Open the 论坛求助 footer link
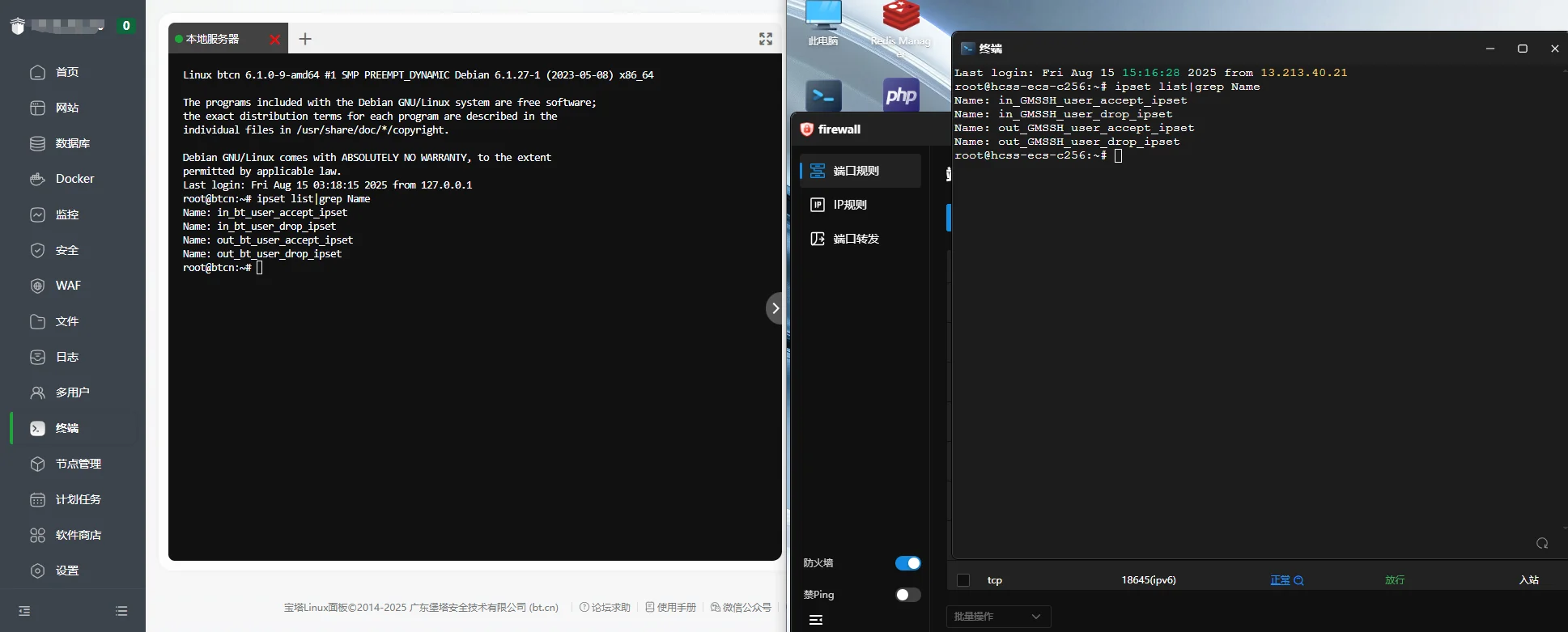1568x632 pixels. point(605,607)
